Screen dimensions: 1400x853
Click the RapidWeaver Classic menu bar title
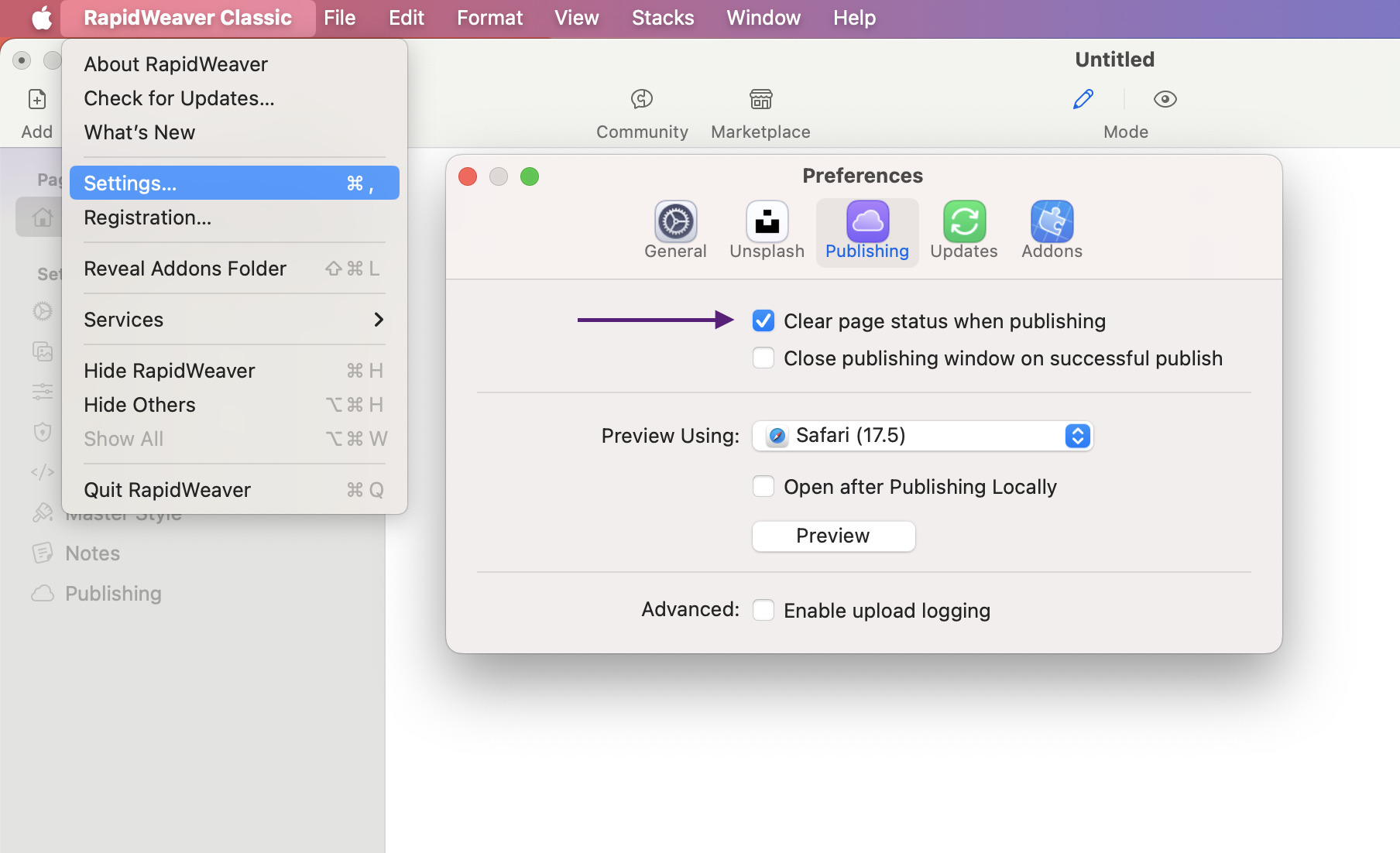tap(187, 18)
